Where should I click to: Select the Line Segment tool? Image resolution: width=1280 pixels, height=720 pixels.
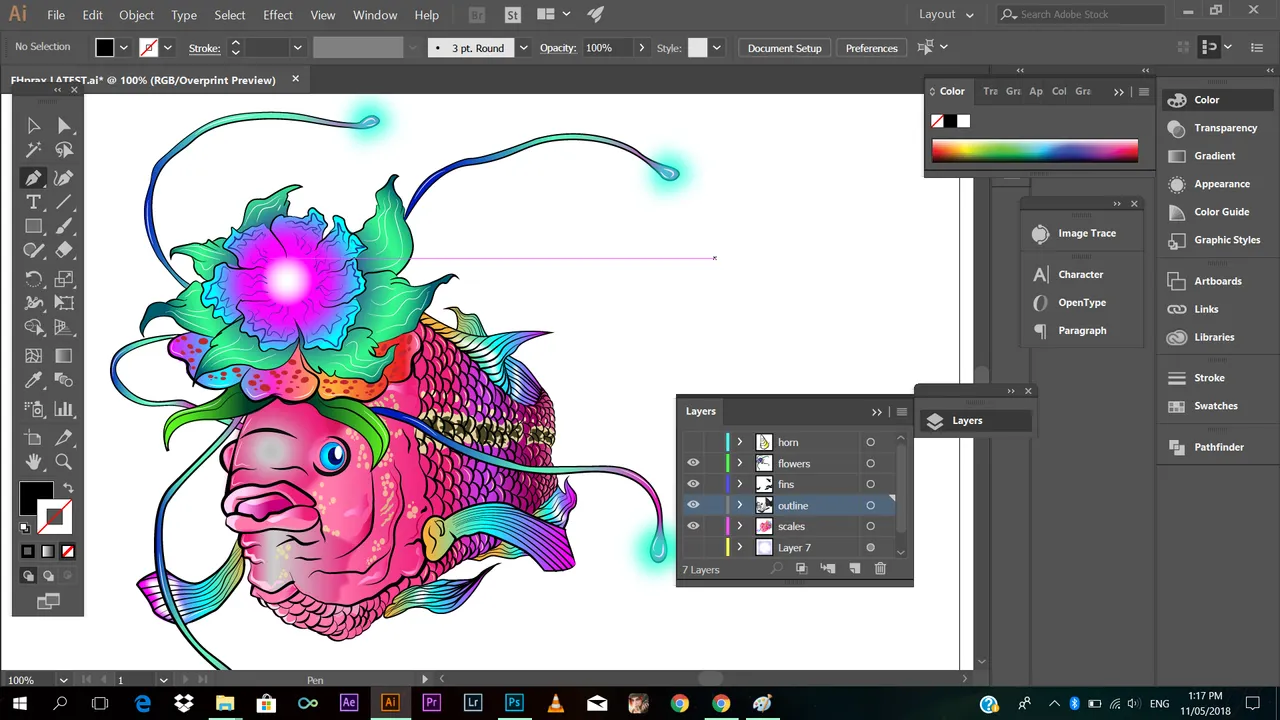(64, 202)
